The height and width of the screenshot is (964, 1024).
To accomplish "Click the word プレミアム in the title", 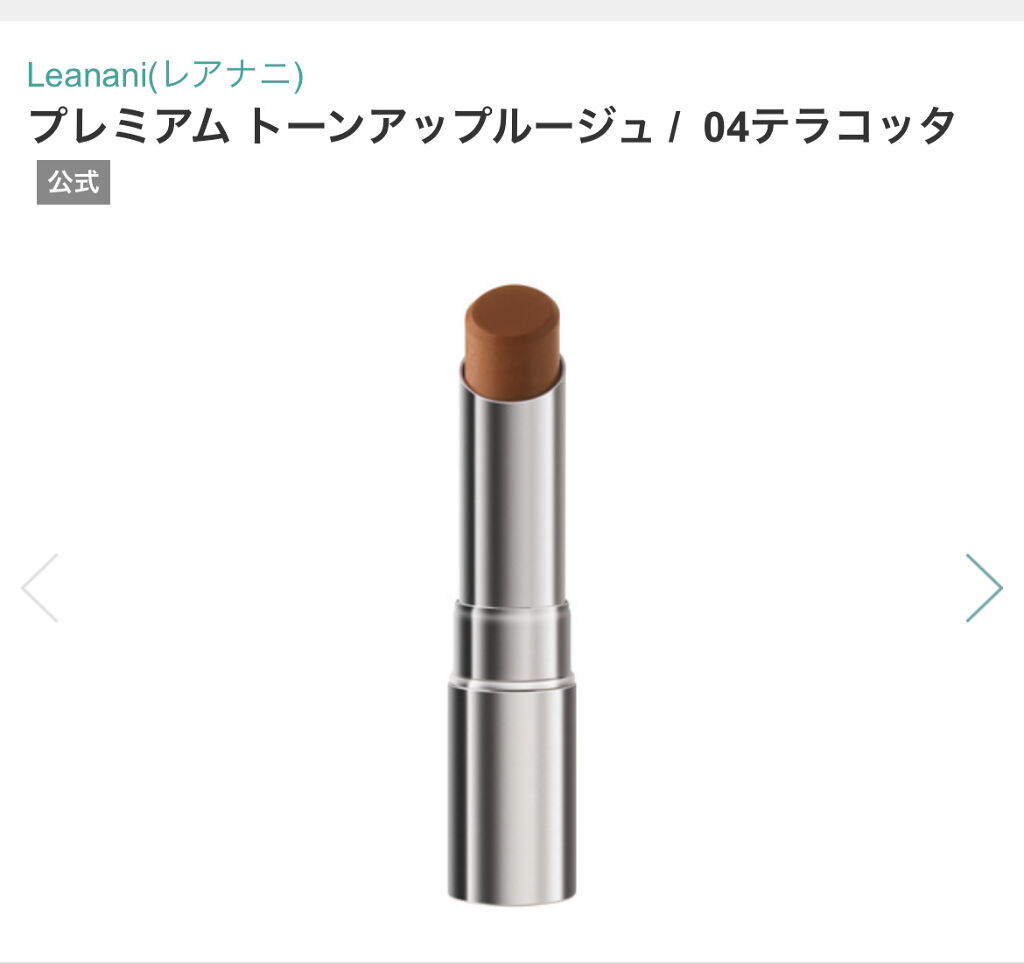I will [130, 127].
